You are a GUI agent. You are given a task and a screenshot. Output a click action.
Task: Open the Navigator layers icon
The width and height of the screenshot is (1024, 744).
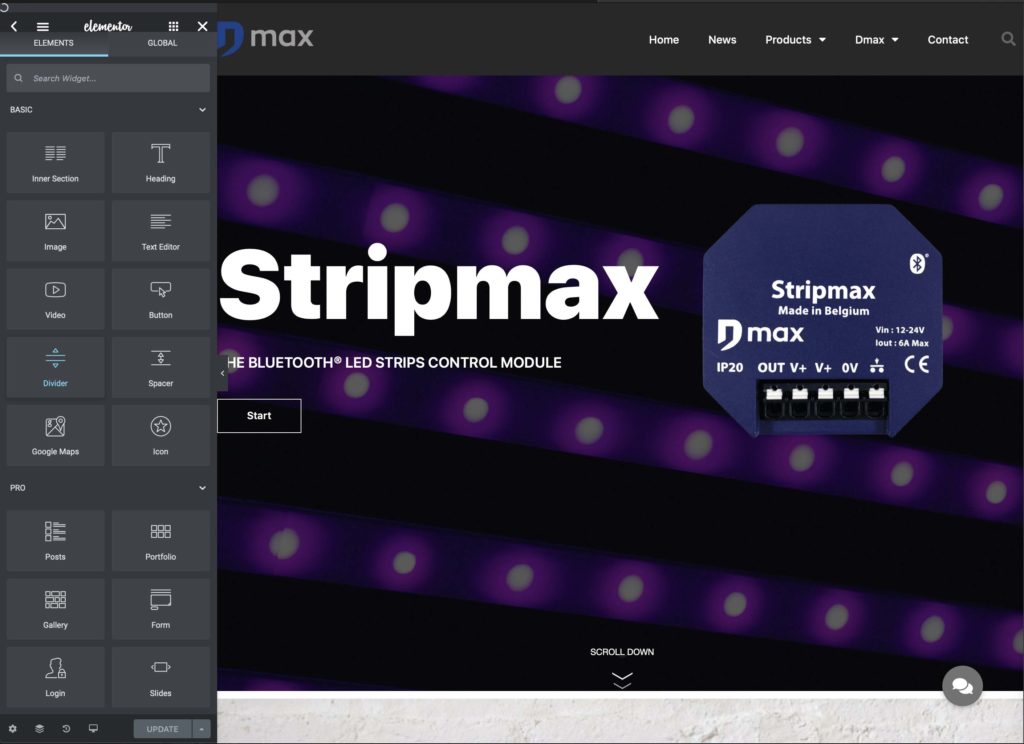point(39,729)
